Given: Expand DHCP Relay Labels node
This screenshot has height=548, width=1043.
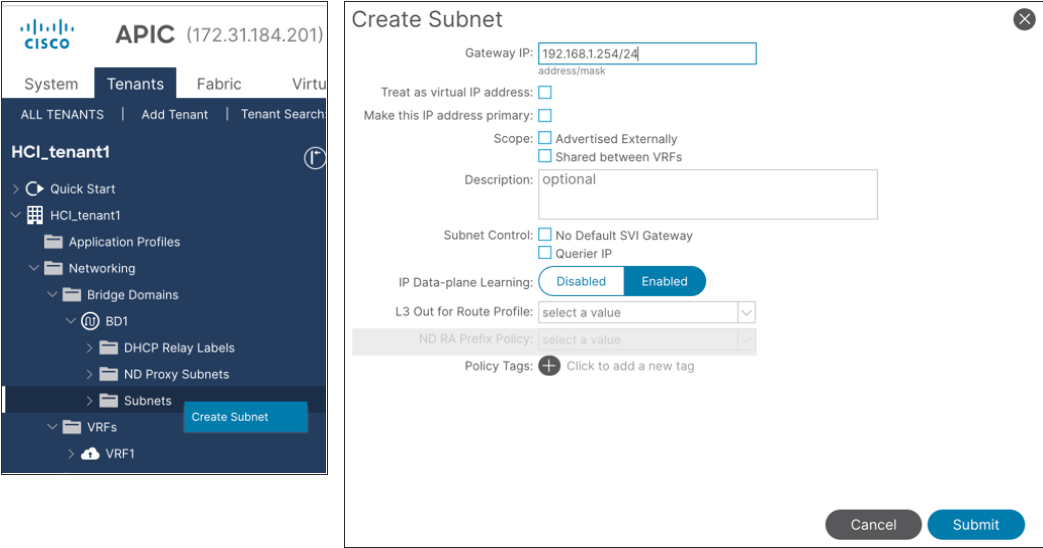Looking at the screenshot, I should tap(90, 347).
